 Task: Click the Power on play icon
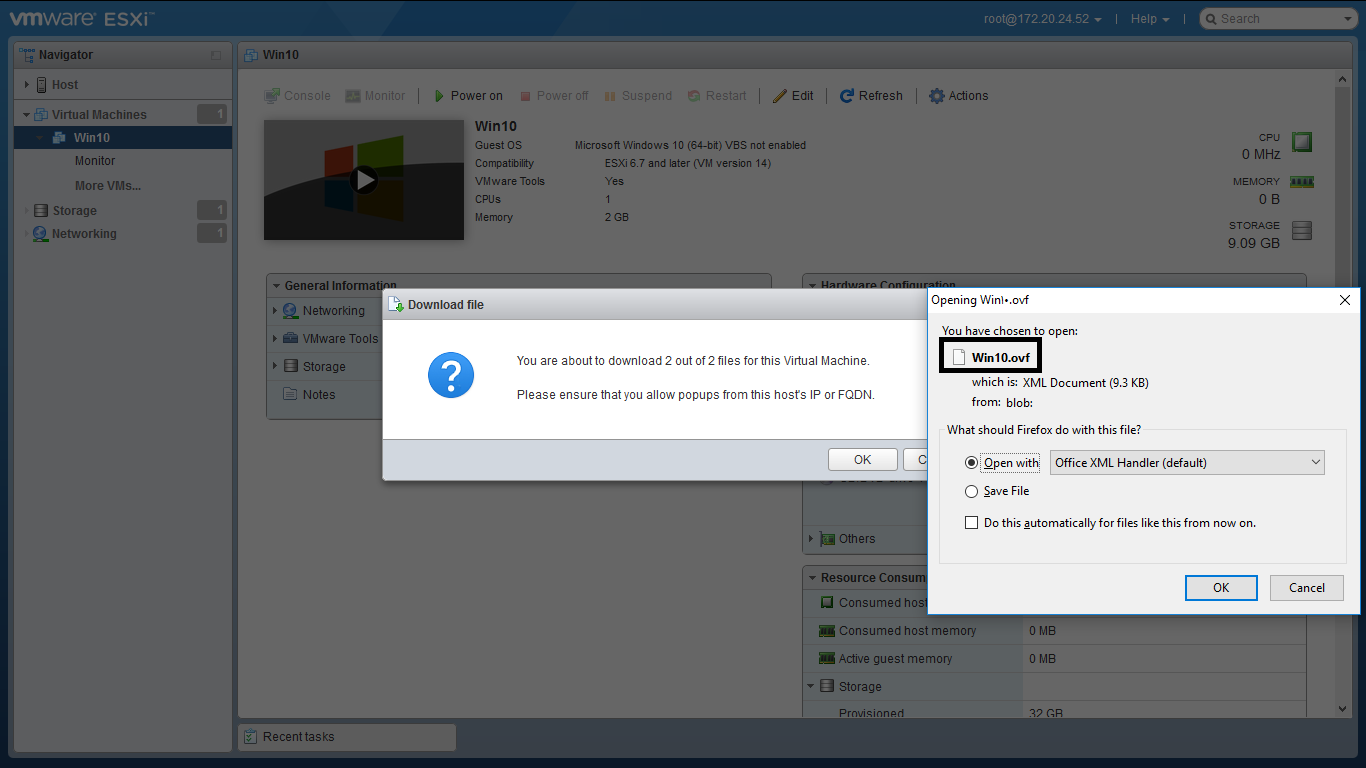pos(439,96)
